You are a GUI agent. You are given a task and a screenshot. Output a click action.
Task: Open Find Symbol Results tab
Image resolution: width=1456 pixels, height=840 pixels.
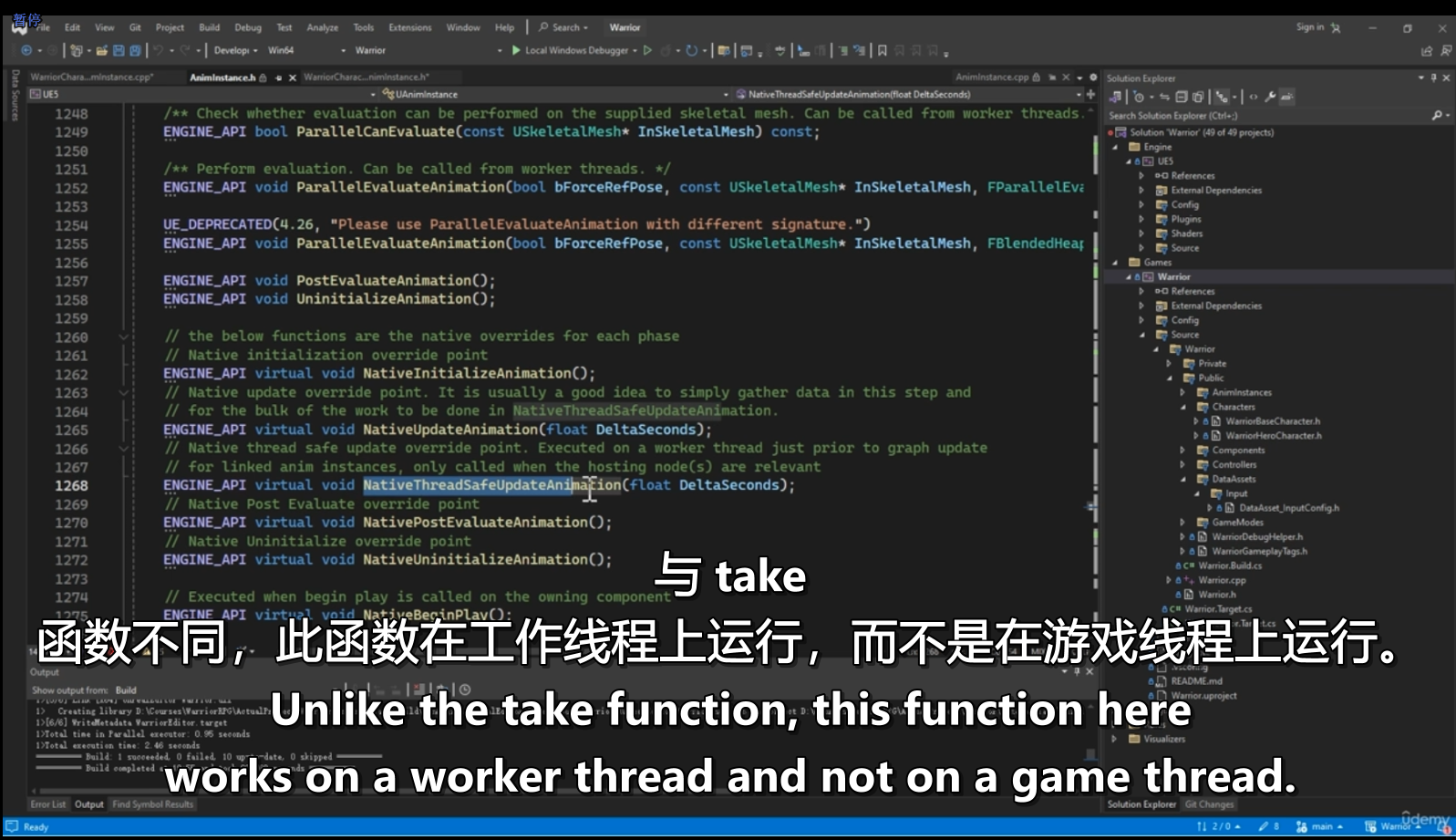click(x=153, y=804)
